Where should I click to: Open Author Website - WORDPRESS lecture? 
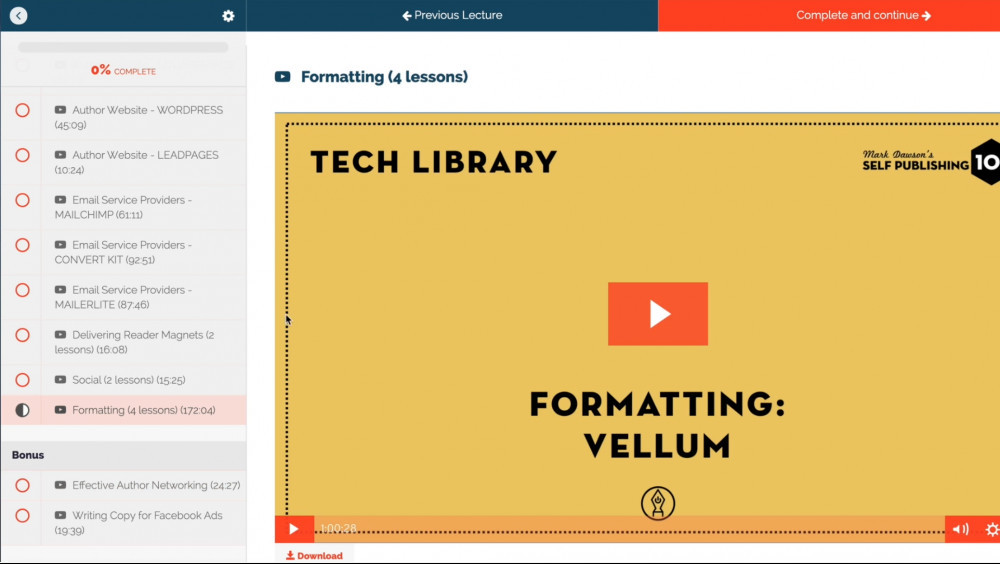tap(139, 117)
